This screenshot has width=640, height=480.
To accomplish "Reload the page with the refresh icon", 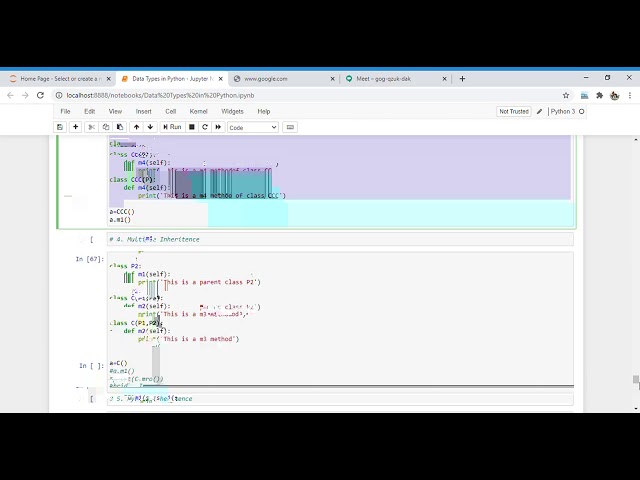I will 40,96.
